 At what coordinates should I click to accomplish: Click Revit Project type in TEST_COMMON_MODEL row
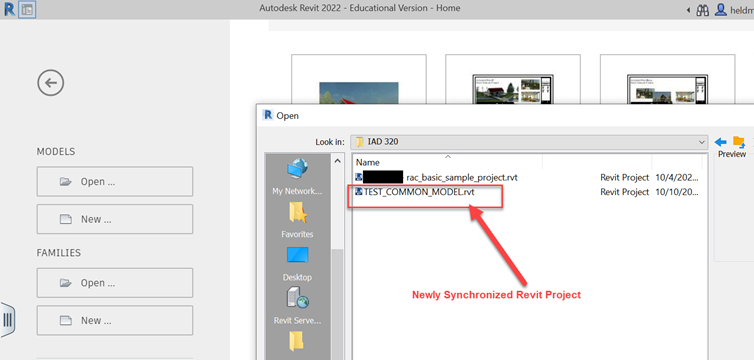625,192
